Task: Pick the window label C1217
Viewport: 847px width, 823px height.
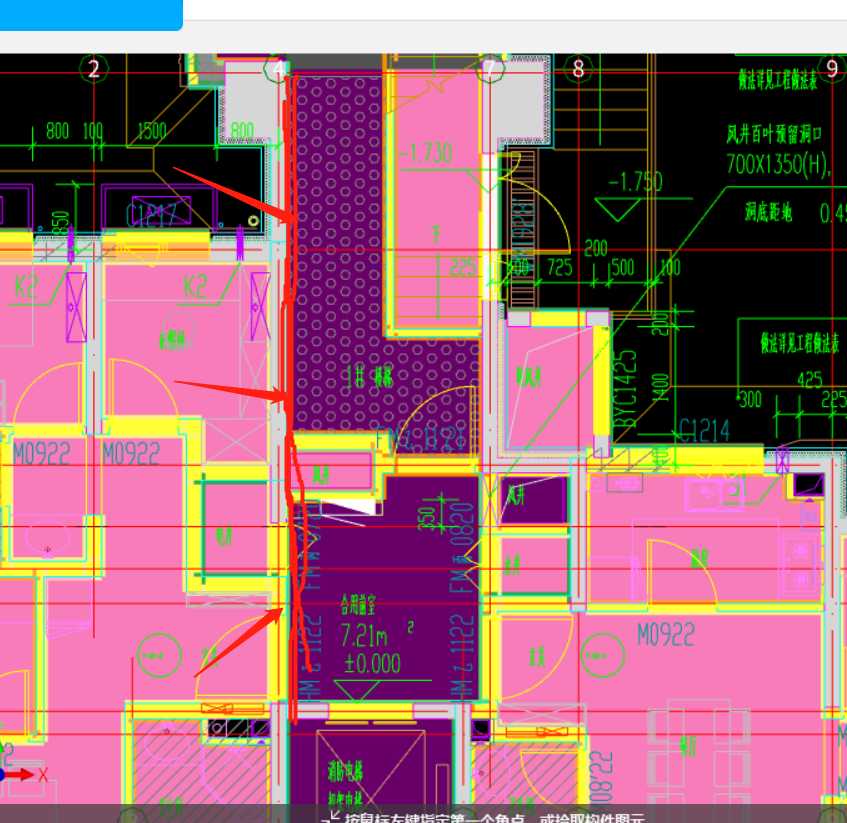Action: pos(151,215)
